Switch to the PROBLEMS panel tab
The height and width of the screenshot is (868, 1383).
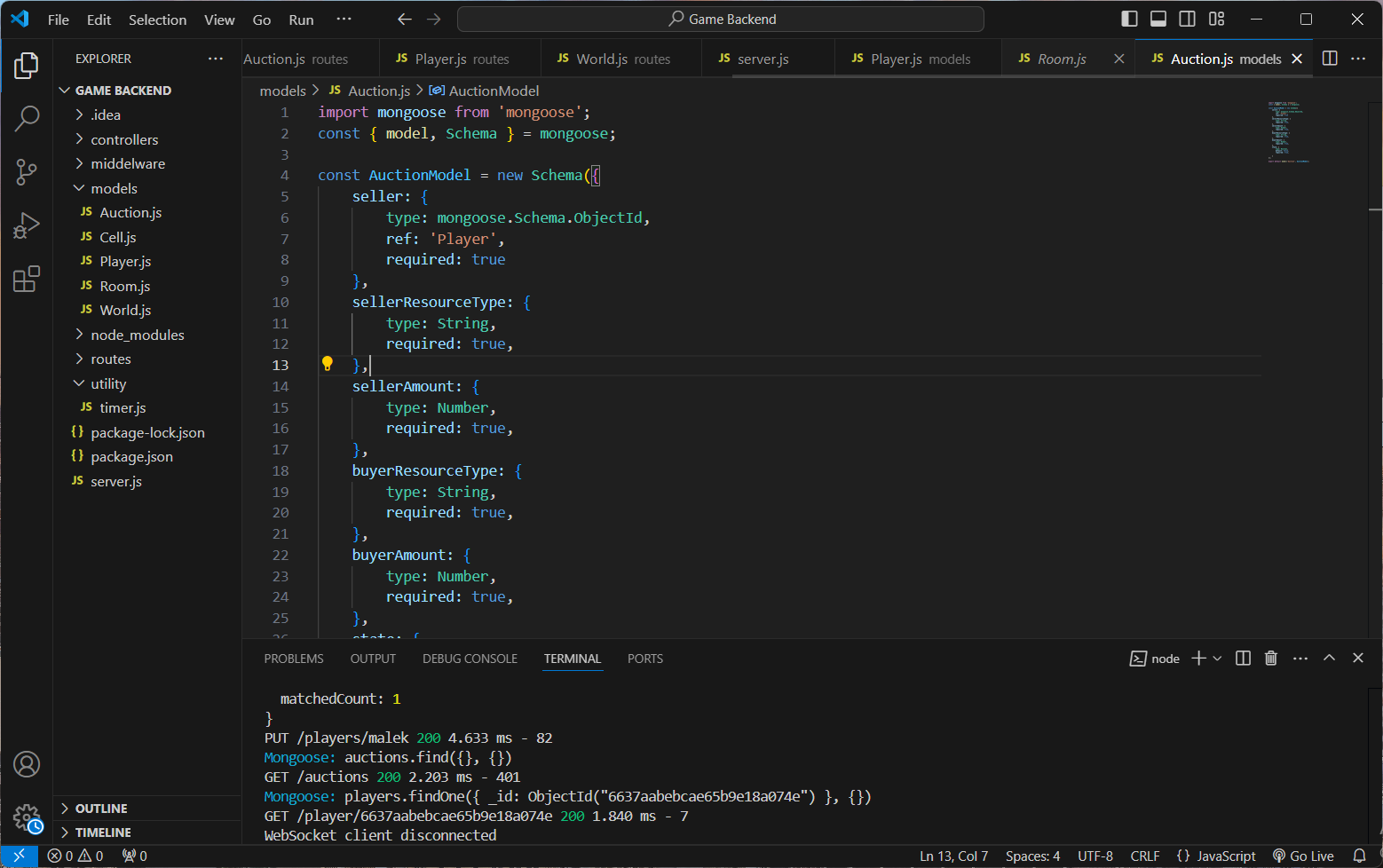pos(294,659)
